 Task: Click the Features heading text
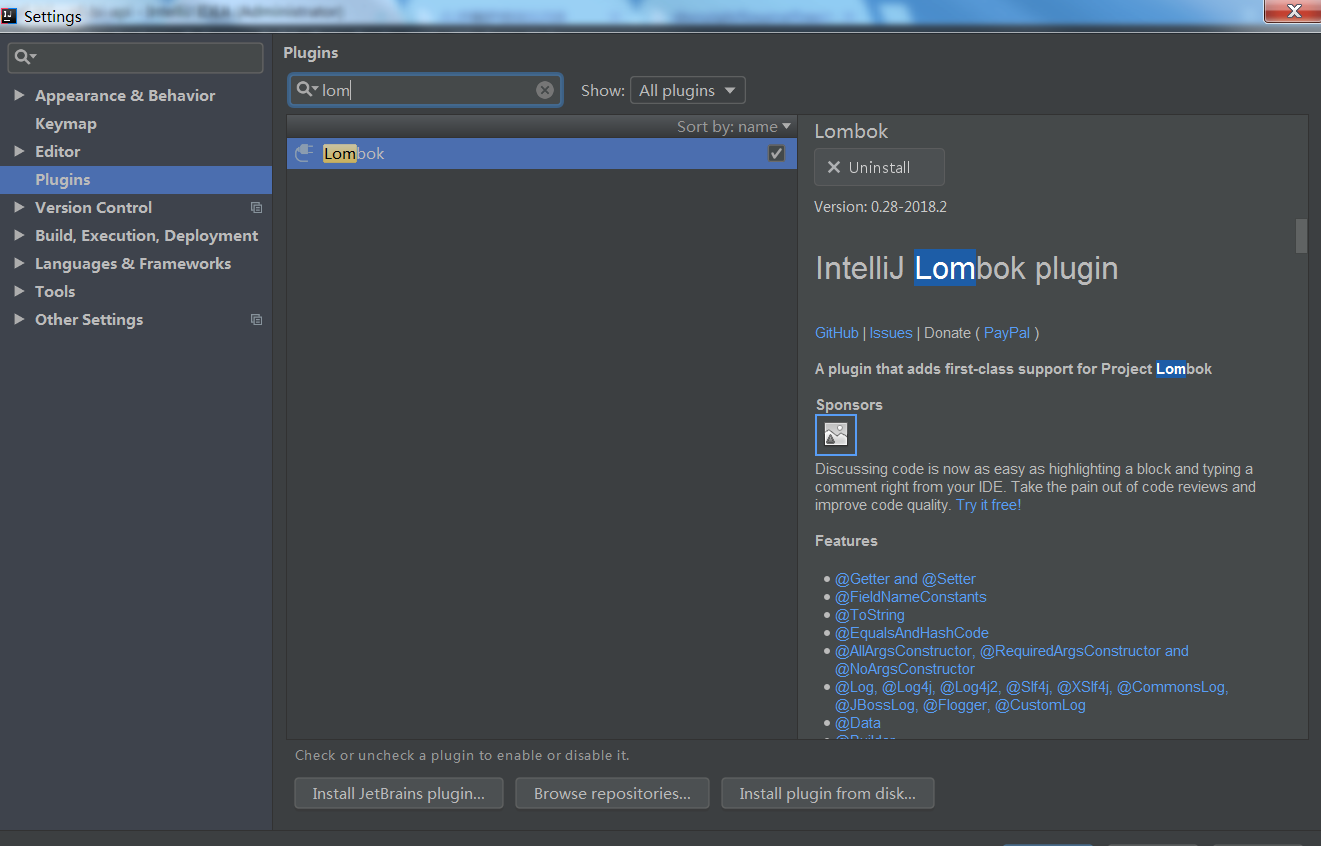coord(846,541)
